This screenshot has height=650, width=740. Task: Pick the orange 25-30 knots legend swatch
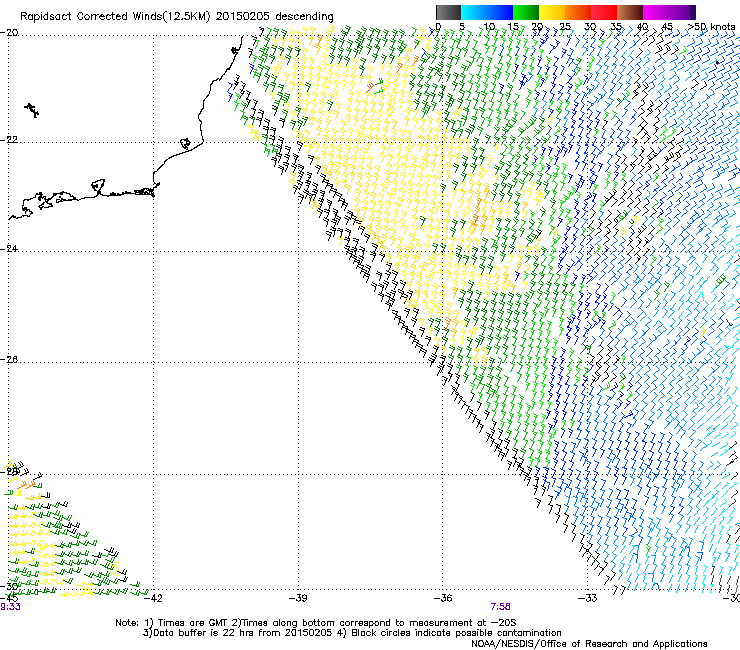pyautogui.click(x=578, y=12)
